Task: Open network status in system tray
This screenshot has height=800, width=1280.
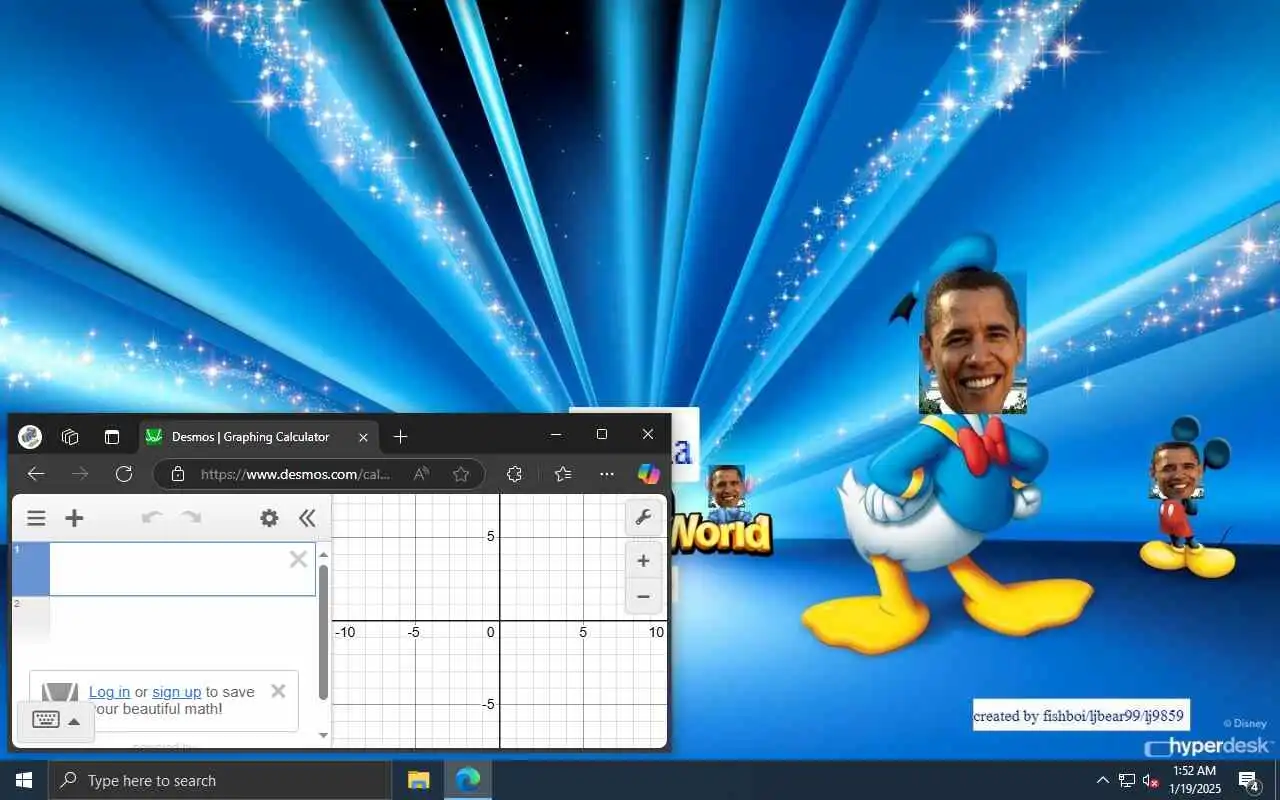Action: 1126,780
